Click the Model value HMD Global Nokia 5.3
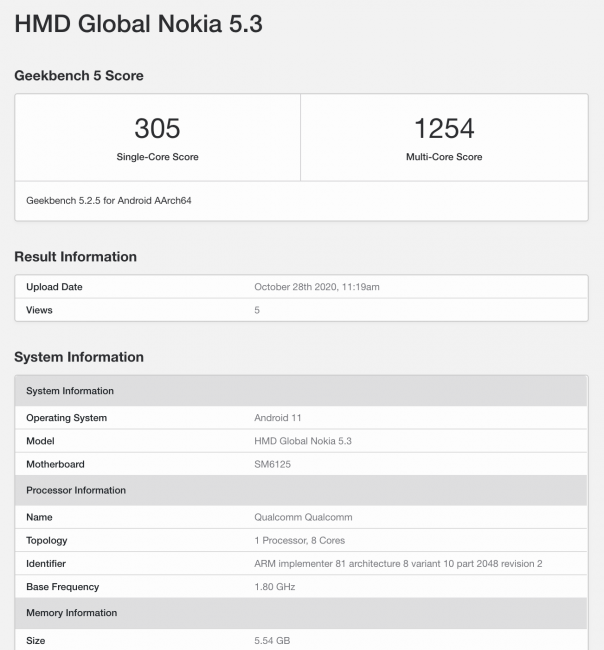The width and height of the screenshot is (604, 650). click(303, 441)
